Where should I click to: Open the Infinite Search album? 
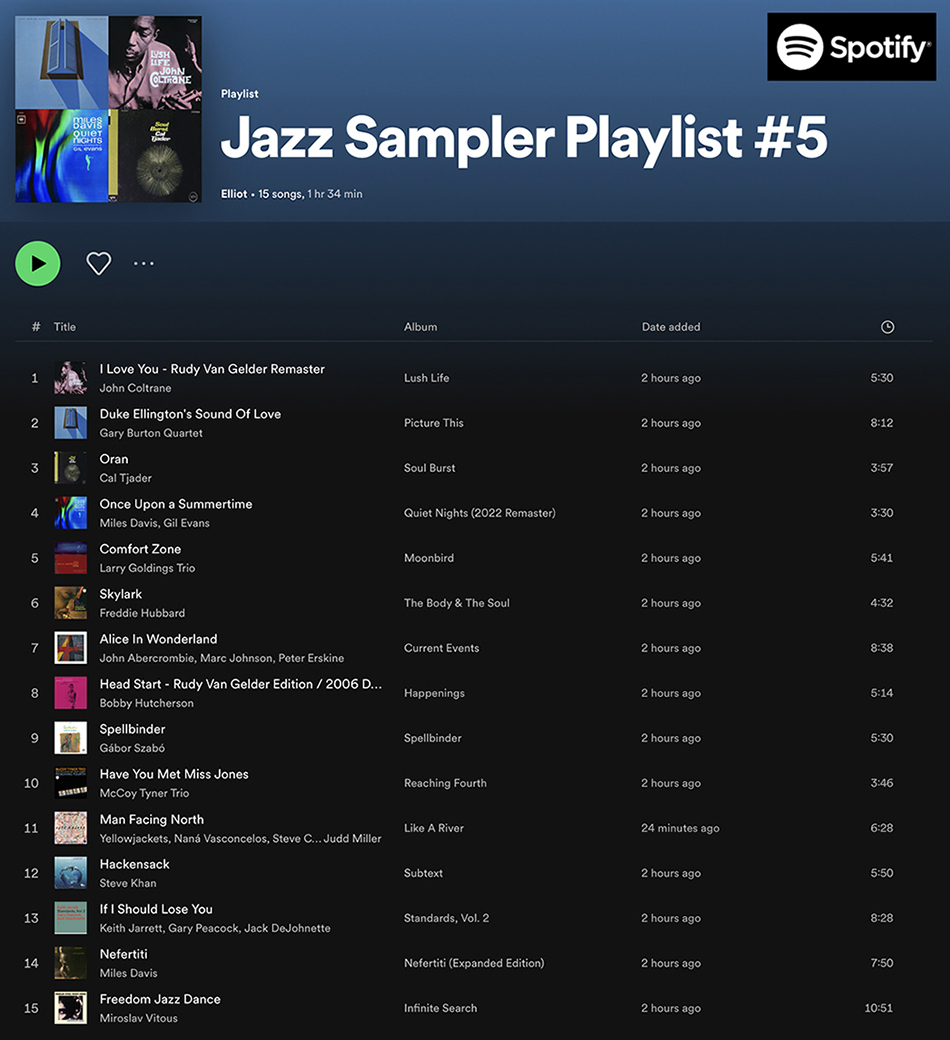pyautogui.click(x=441, y=1008)
